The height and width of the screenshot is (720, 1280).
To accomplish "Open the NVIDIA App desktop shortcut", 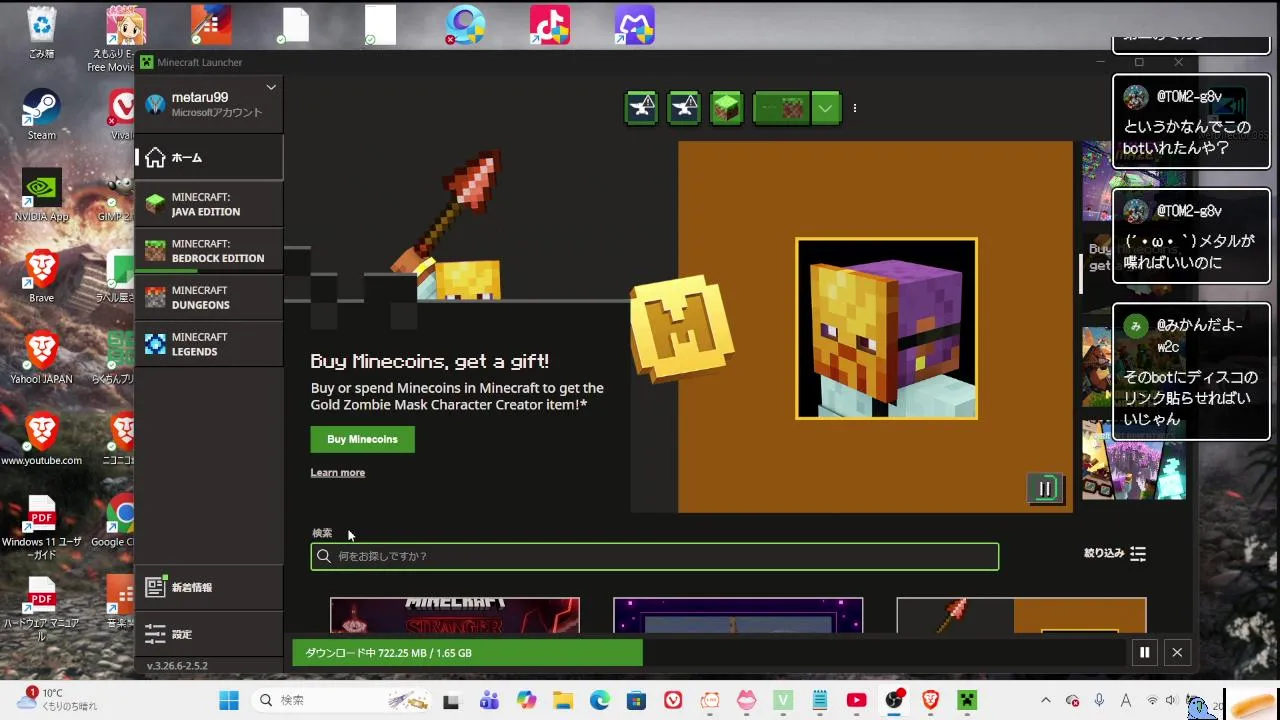I will pos(42,195).
